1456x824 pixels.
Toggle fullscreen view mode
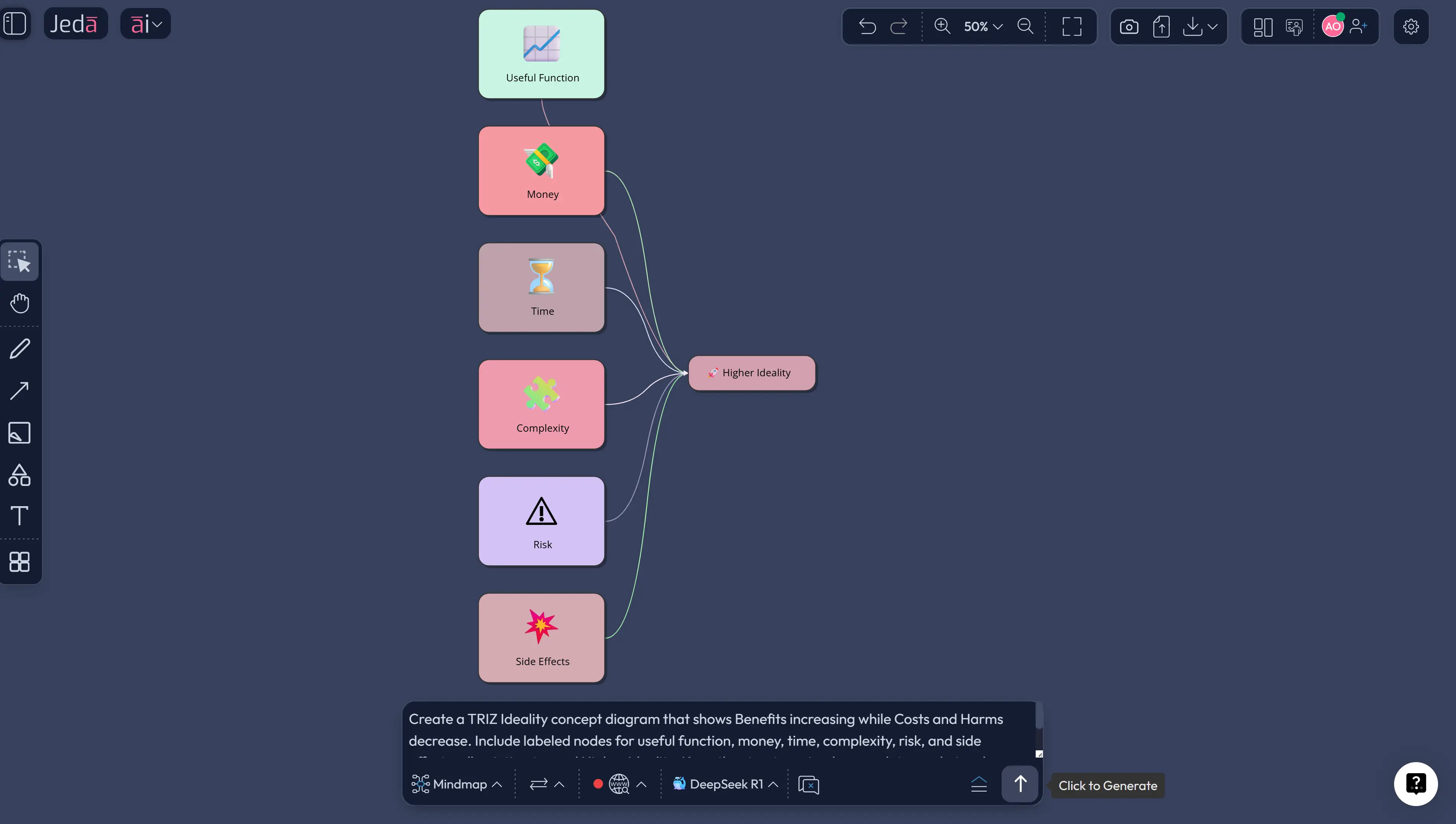coord(1072,27)
